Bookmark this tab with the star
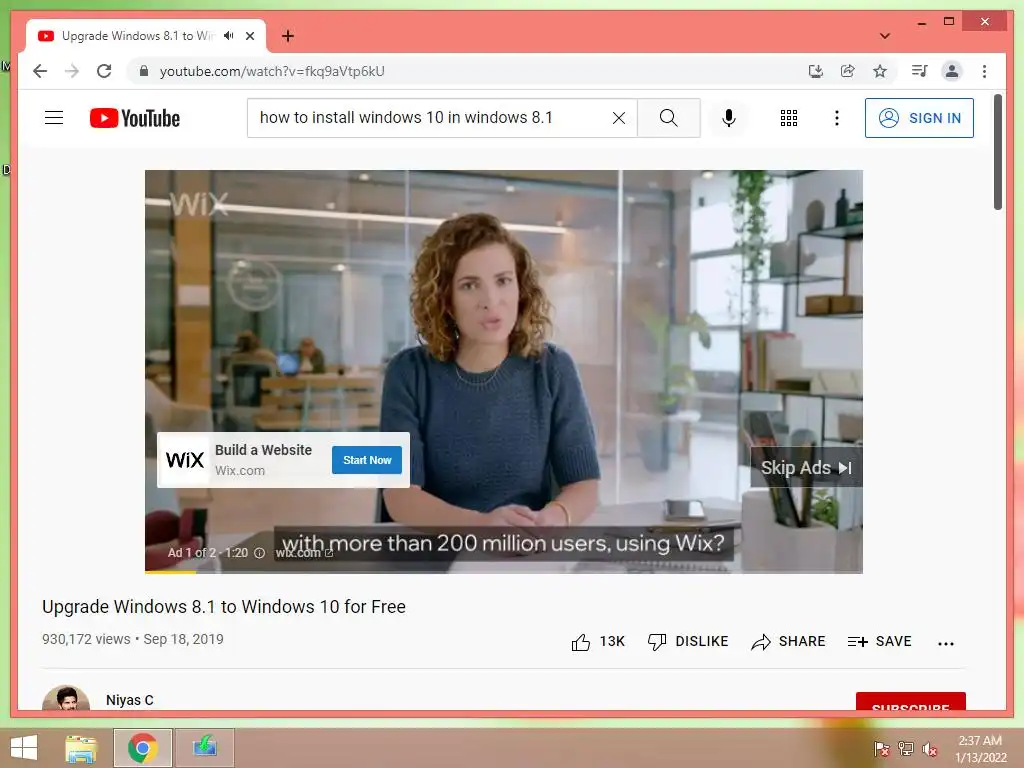Viewport: 1024px width, 768px height. [x=880, y=71]
